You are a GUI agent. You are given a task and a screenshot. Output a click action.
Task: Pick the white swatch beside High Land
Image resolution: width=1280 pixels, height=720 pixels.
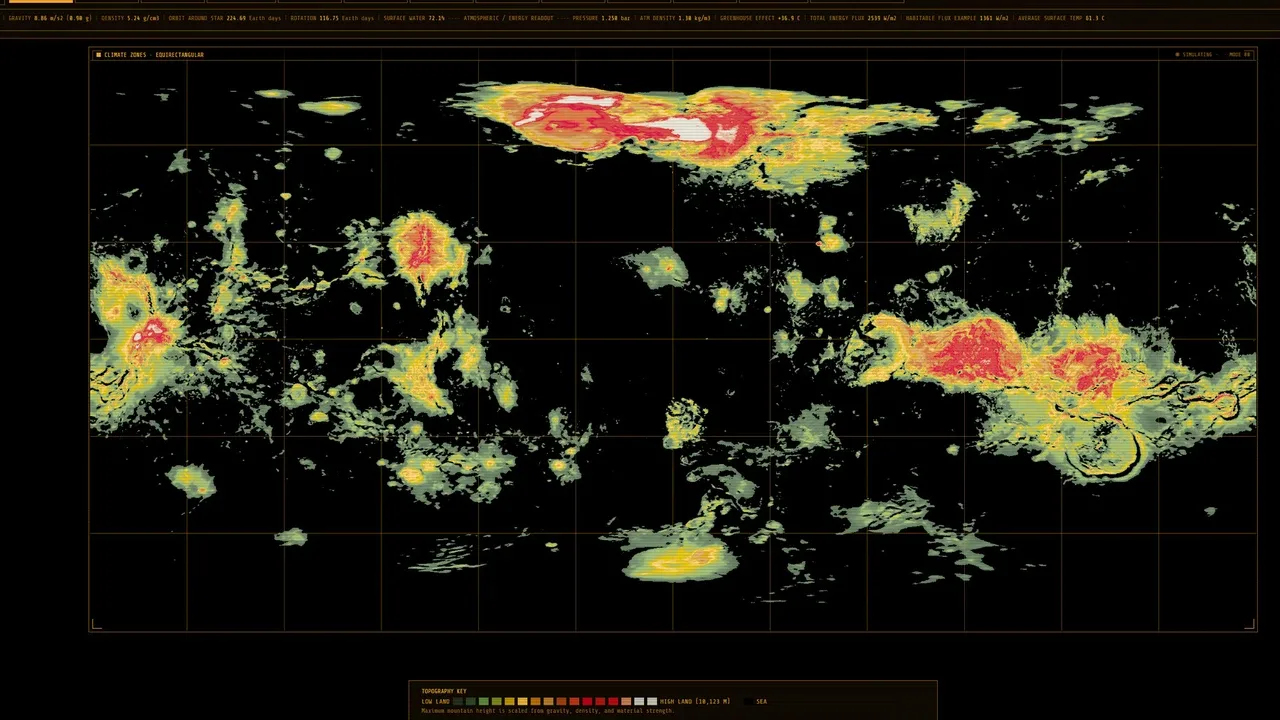(652, 701)
